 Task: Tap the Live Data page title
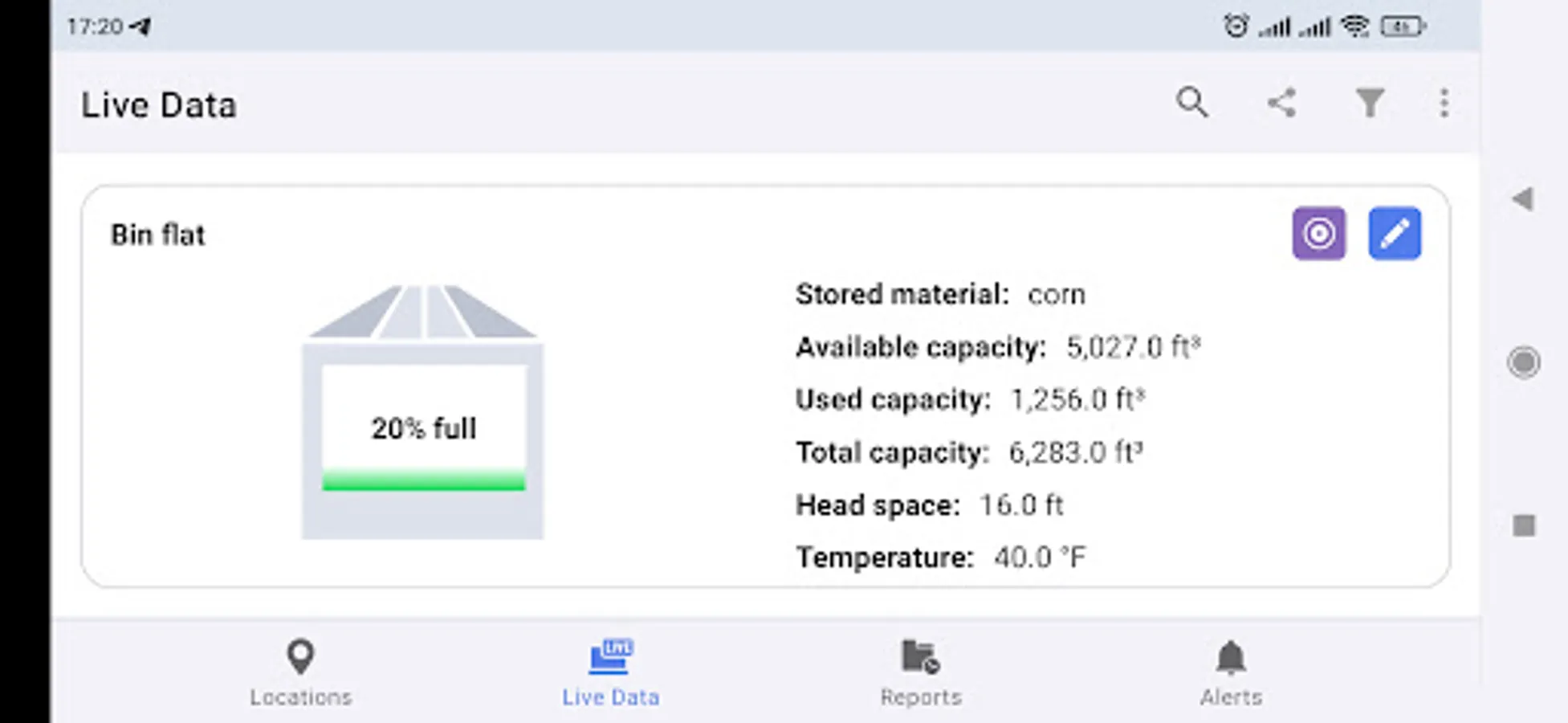(x=159, y=106)
